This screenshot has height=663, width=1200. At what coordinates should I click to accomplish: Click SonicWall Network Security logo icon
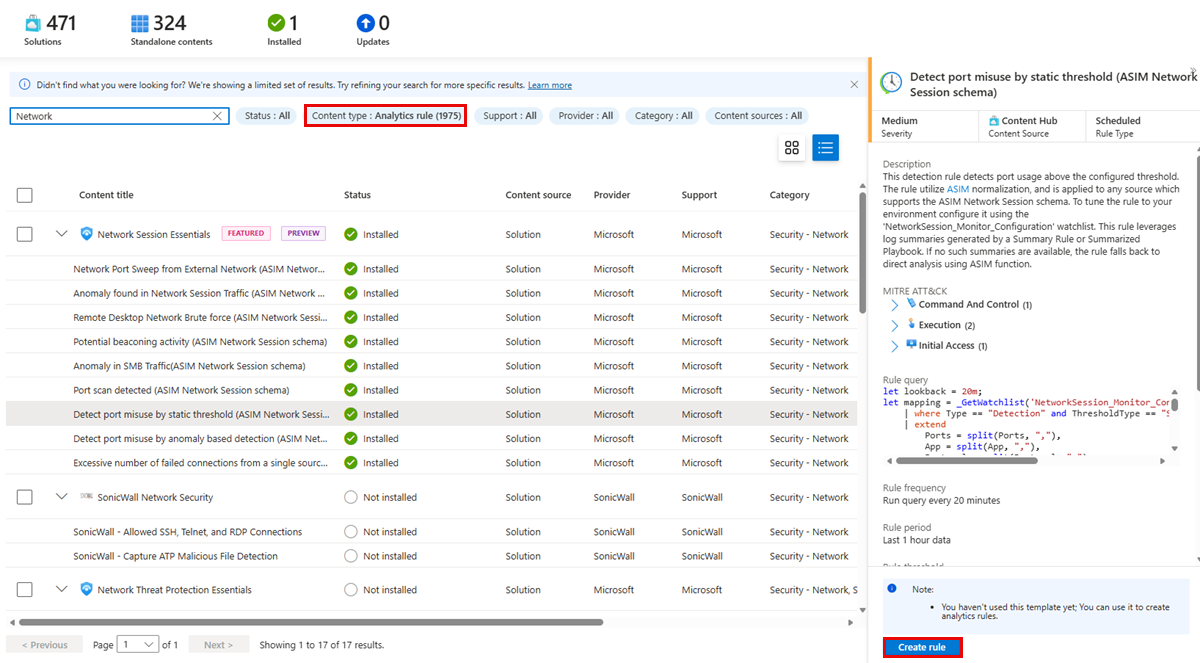click(87, 497)
